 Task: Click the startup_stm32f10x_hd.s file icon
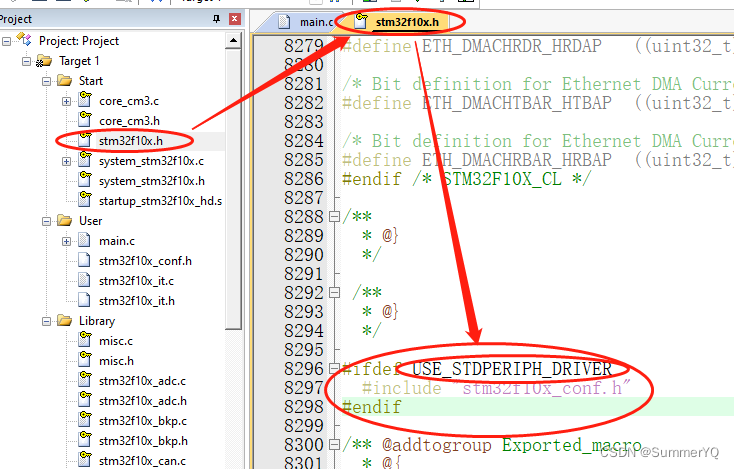coord(85,199)
